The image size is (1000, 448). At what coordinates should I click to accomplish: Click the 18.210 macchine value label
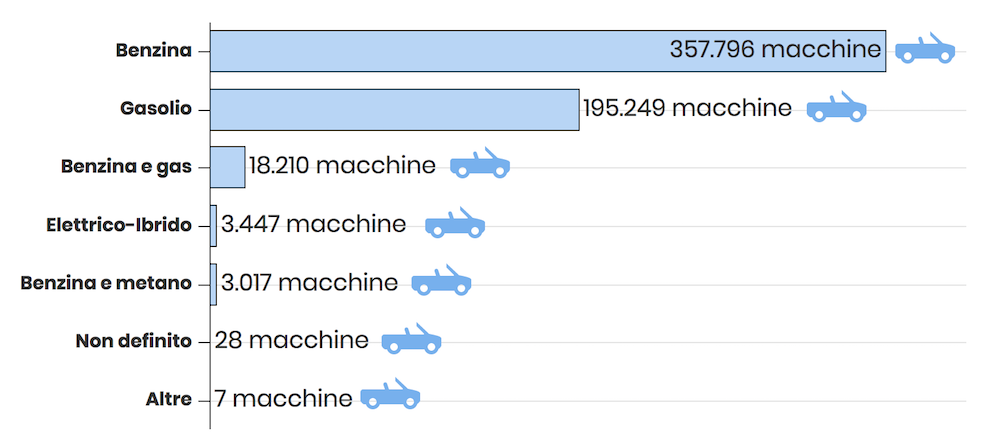[342, 166]
